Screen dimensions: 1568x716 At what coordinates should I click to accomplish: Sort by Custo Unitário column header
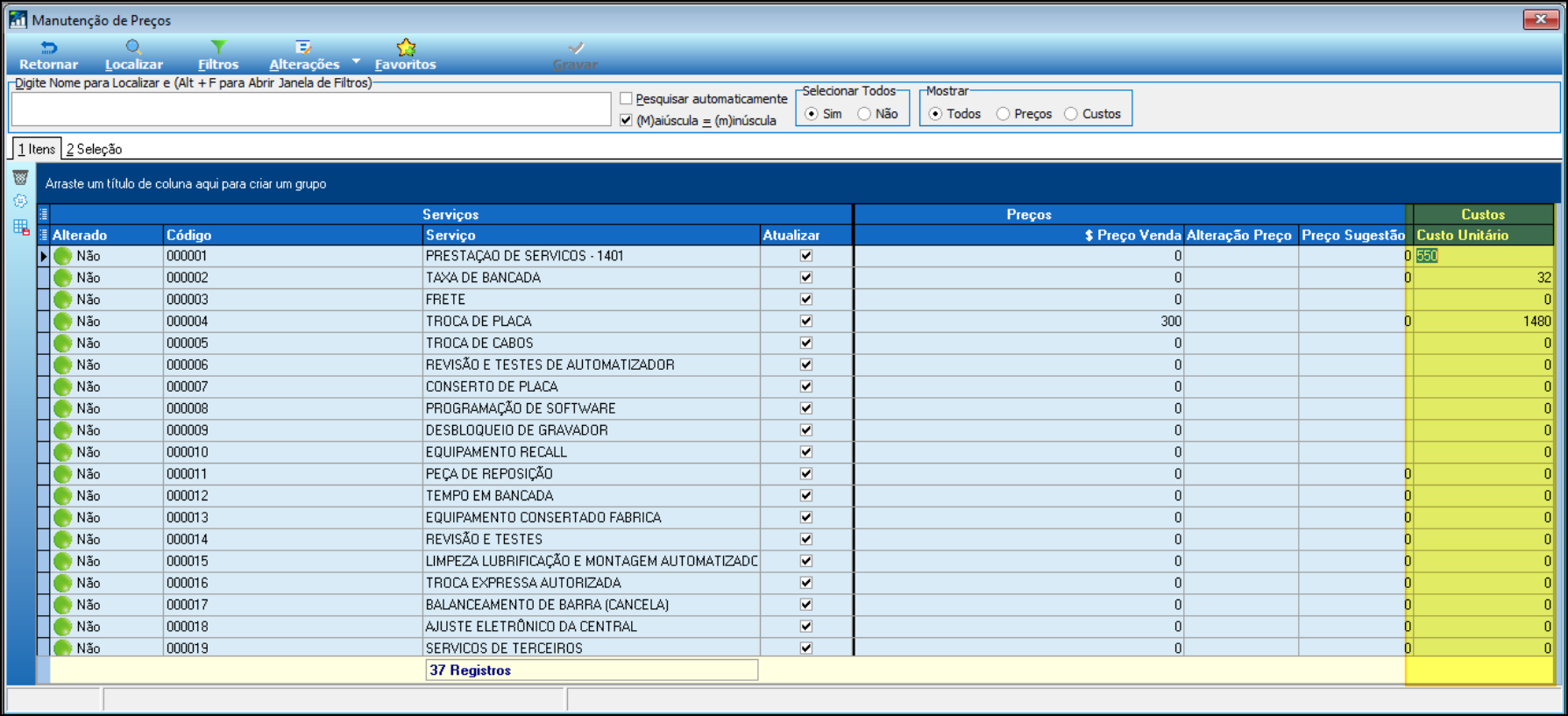(x=1483, y=235)
